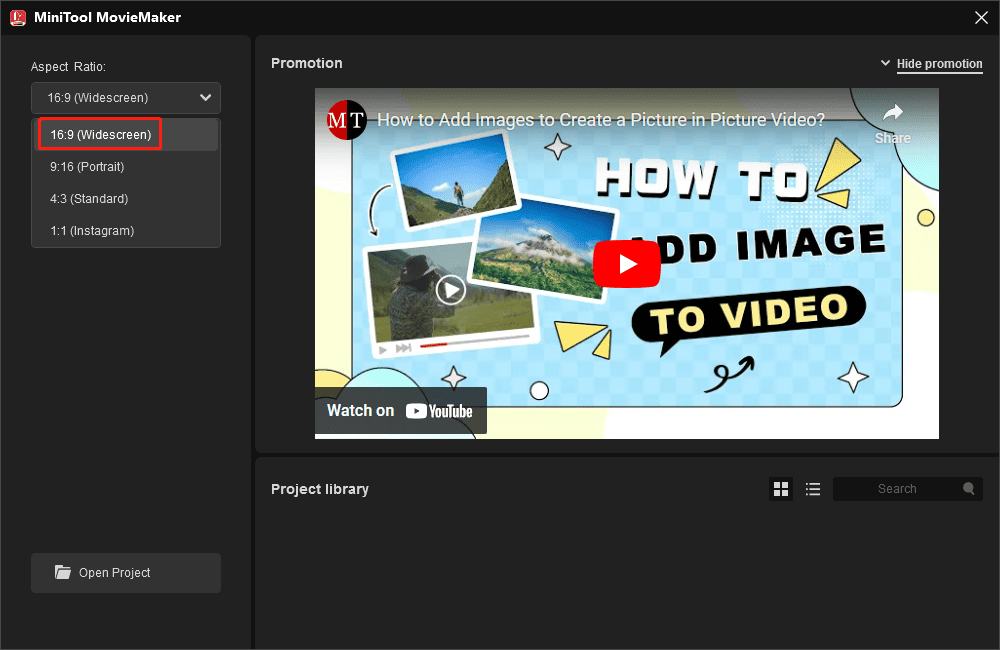Click the project Search field

pos(907,489)
